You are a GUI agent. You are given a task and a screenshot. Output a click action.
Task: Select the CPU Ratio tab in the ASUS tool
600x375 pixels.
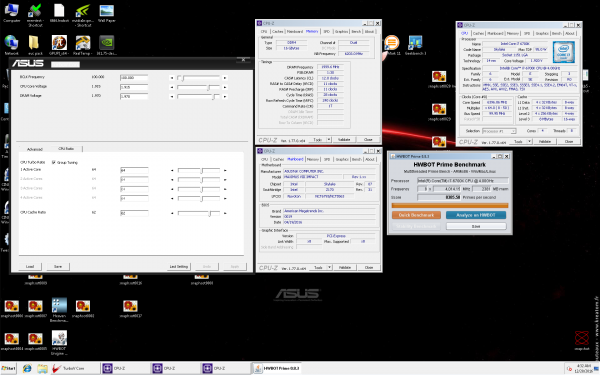pos(66,148)
